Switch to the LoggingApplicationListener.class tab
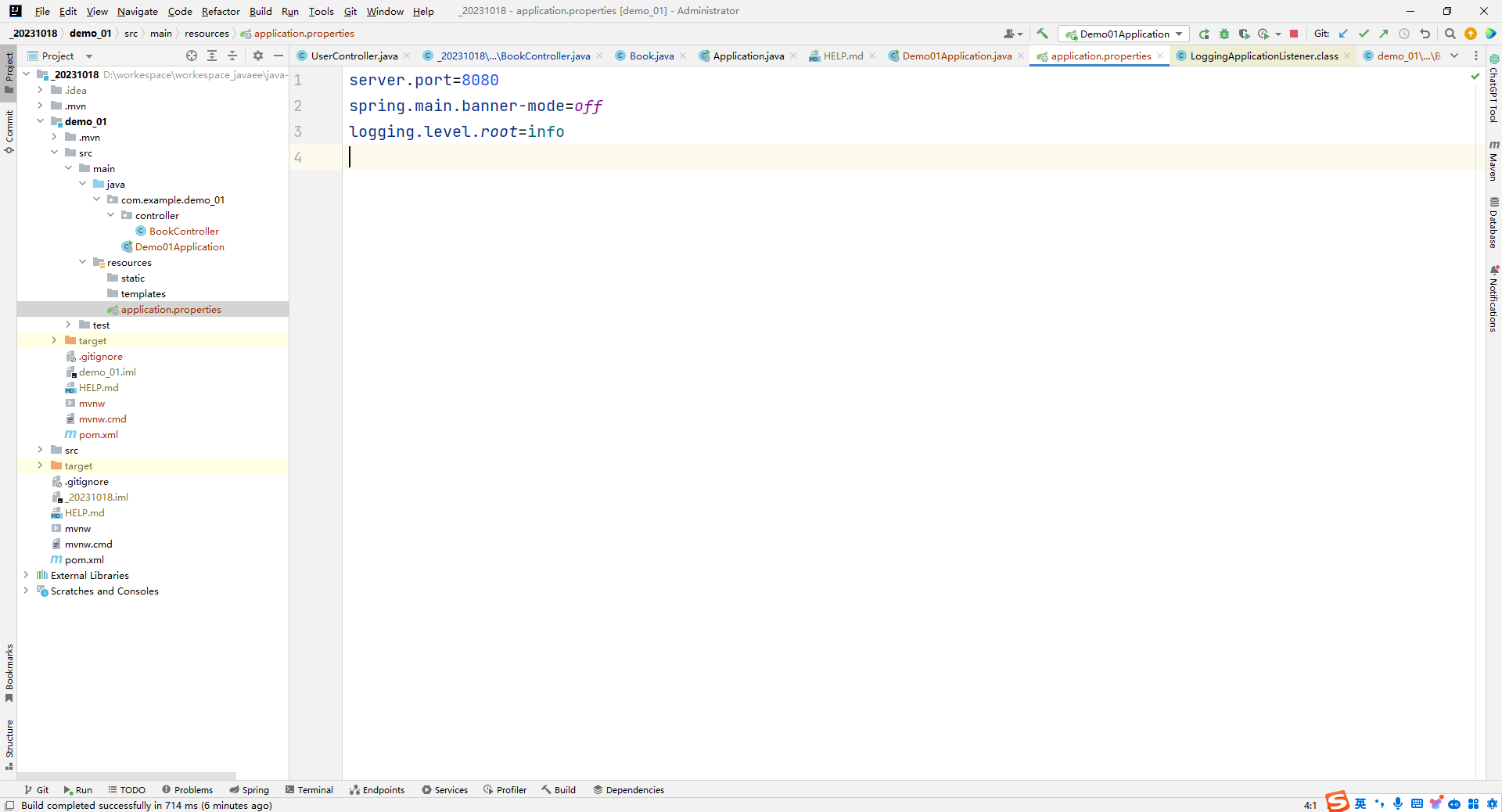This screenshot has height=812, width=1502. (1263, 56)
